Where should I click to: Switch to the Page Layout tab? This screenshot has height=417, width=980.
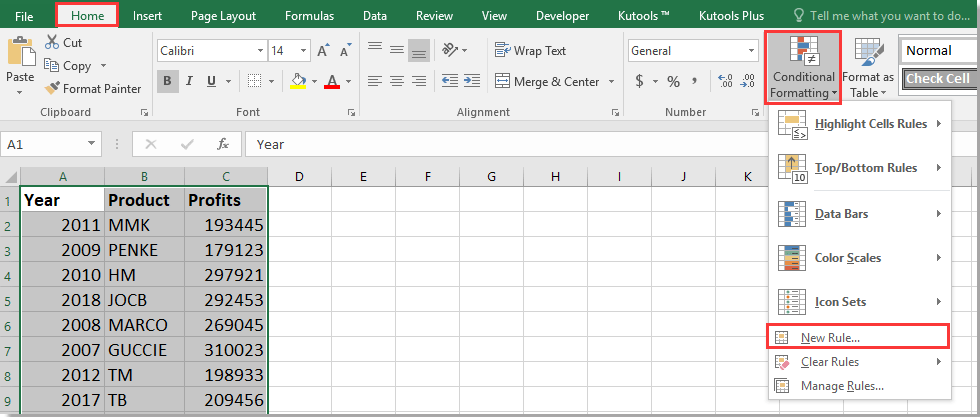[x=223, y=16]
